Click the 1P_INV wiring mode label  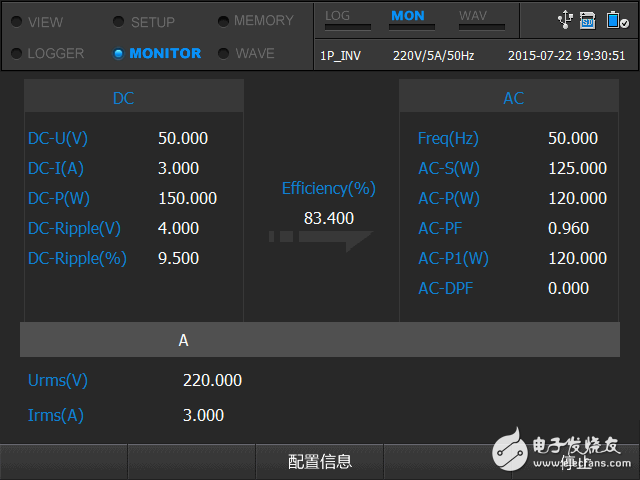(x=342, y=56)
